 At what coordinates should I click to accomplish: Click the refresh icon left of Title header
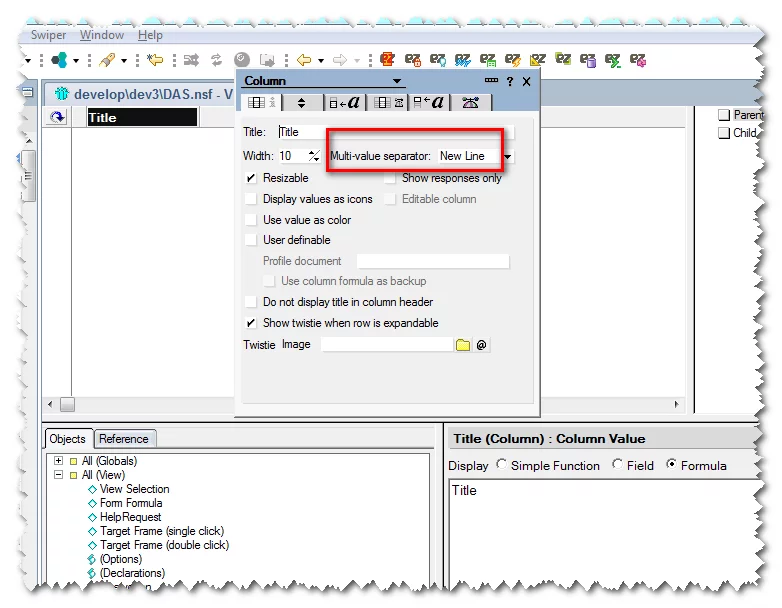click(58, 118)
